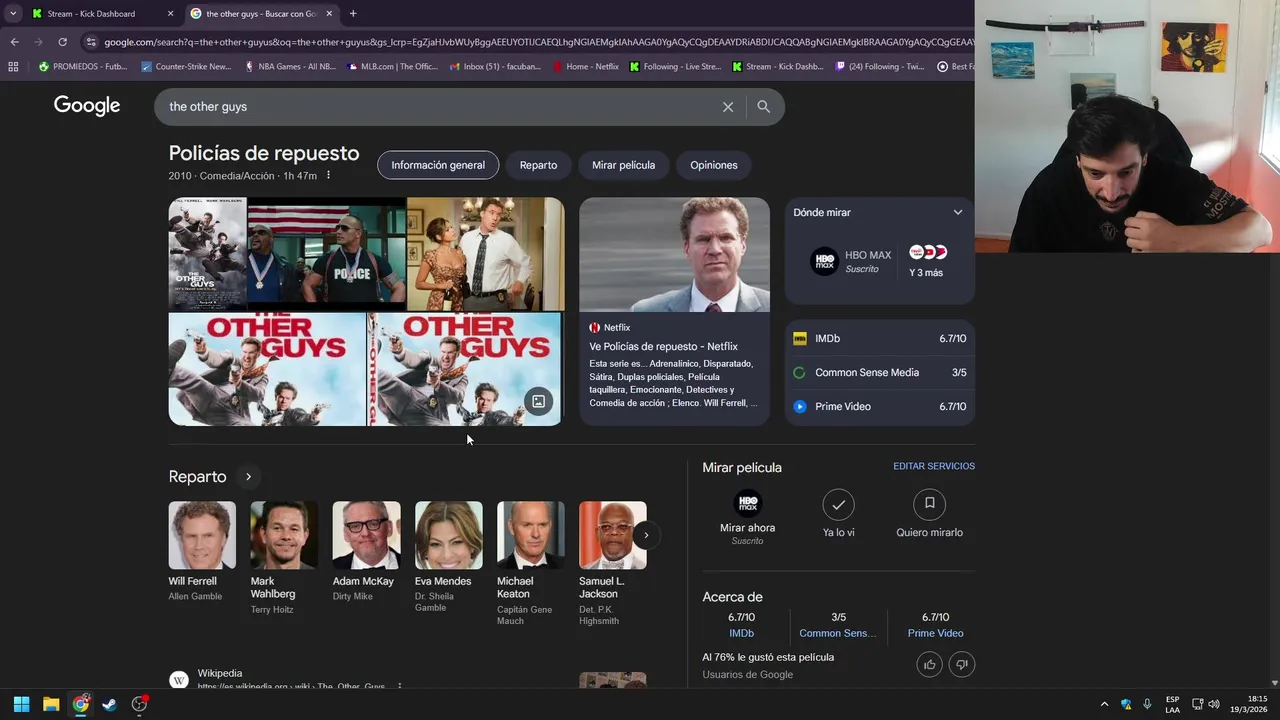Show more cast with the carousel arrow

pyautogui.click(x=646, y=535)
